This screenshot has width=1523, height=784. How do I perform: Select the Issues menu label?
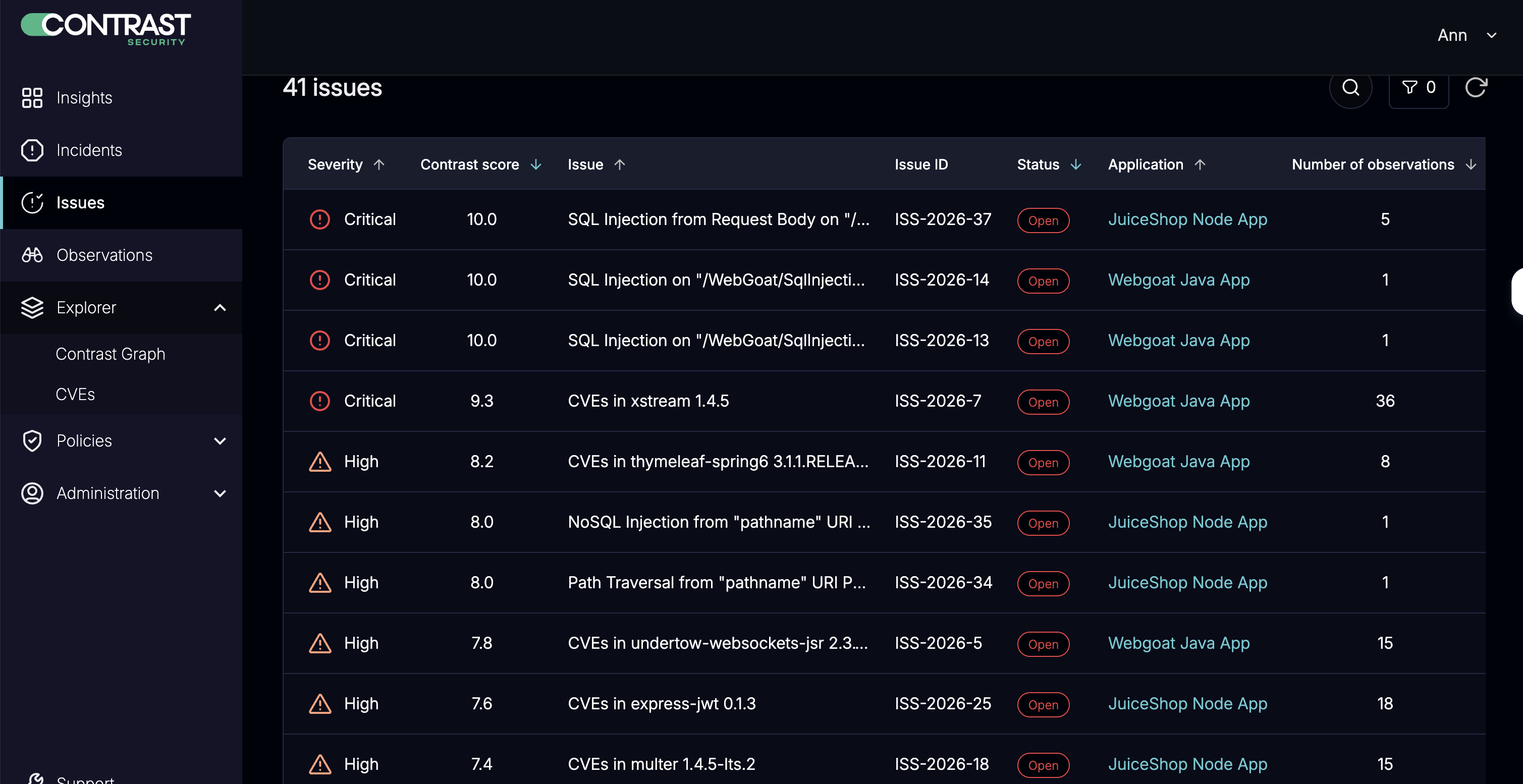80,203
